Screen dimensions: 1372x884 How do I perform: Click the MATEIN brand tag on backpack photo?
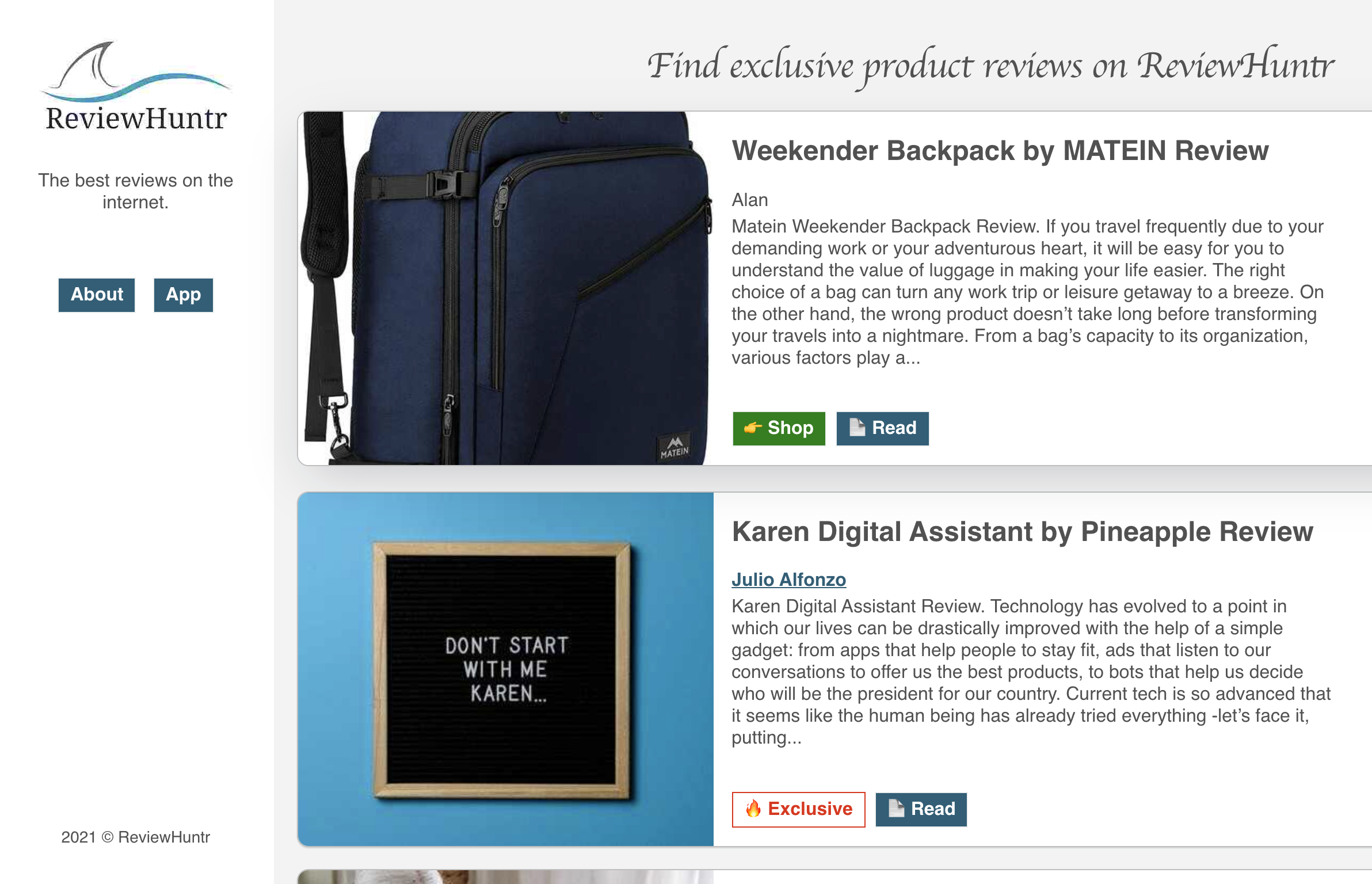point(674,447)
